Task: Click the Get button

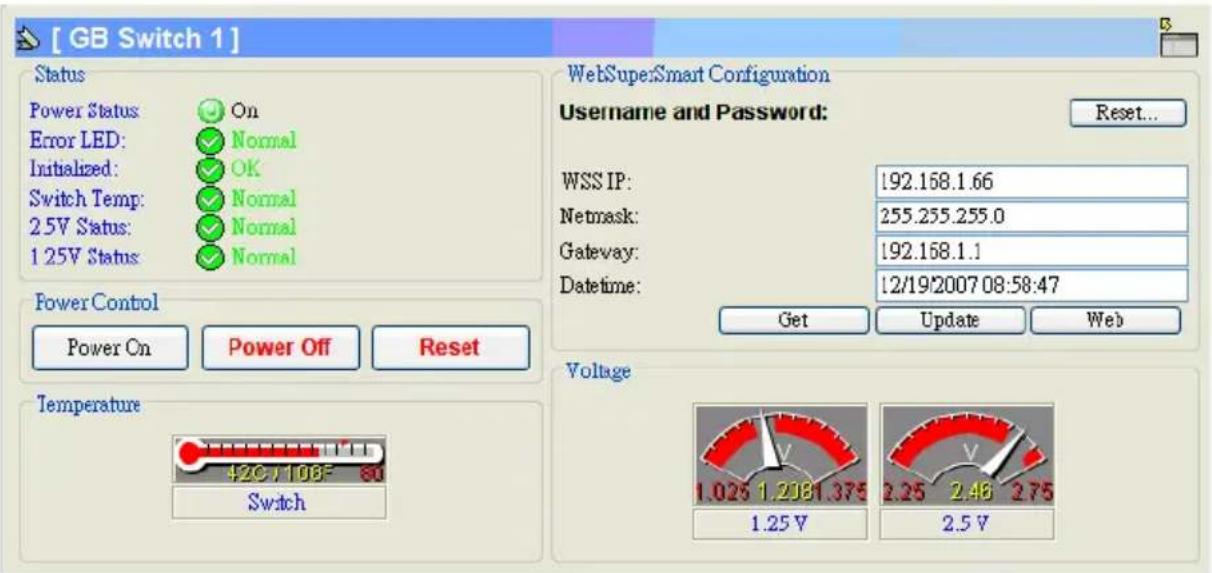Action: 794,320
